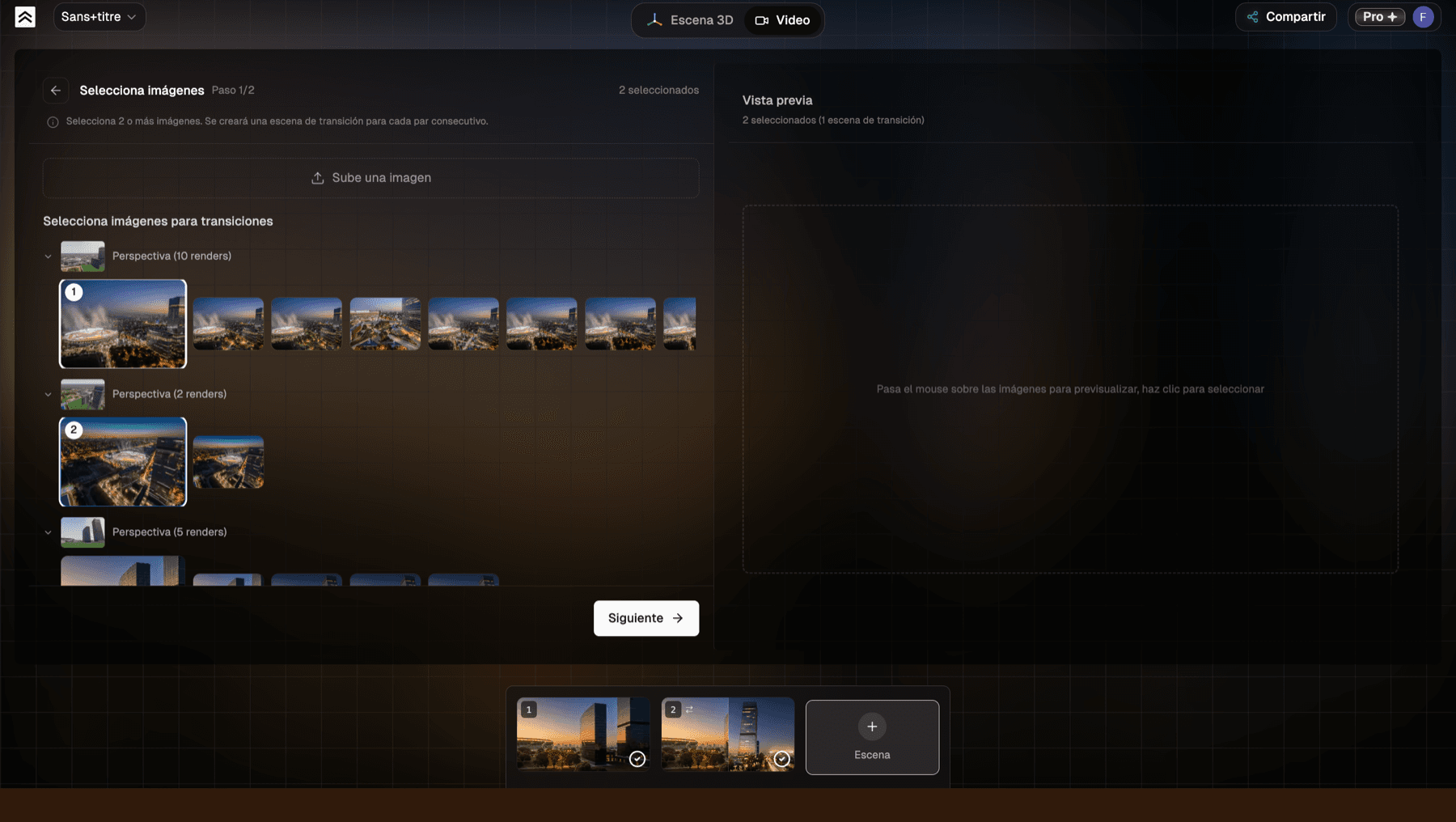1456x822 pixels.
Task: Collapse the Perspectiva (10 renders) group
Action: click(49, 256)
